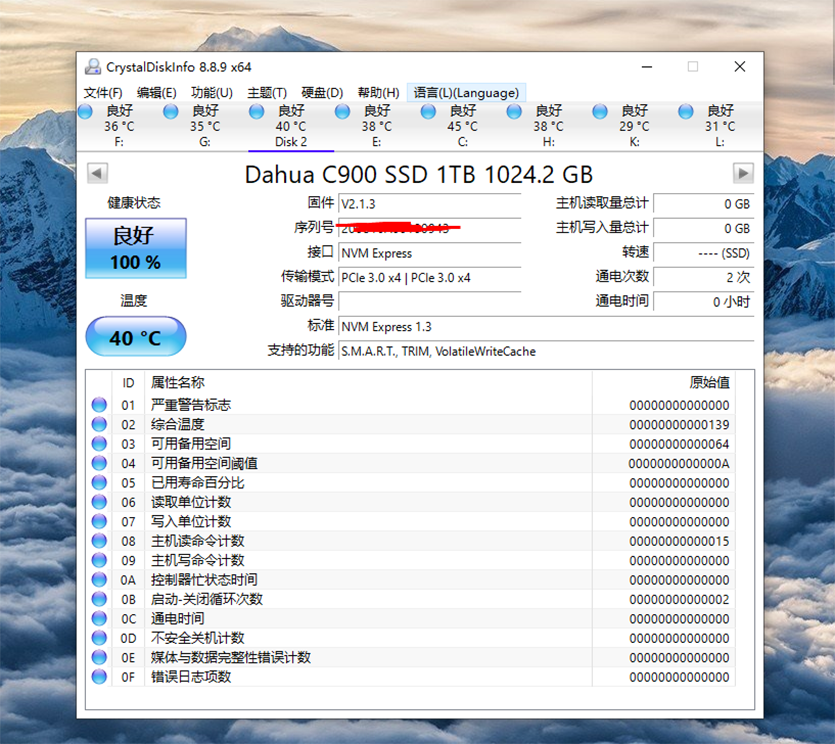
Task: Minimize the CrystalDiskInfo window
Action: click(x=647, y=67)
